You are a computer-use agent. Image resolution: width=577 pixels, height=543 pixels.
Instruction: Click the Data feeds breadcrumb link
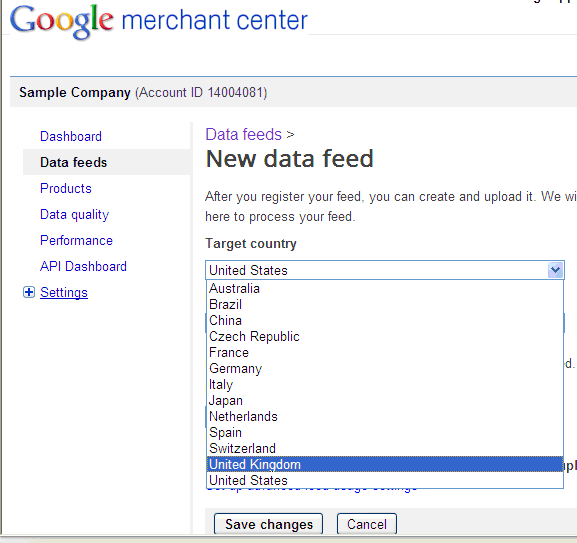pyautogui.click(x=244, y=134)
